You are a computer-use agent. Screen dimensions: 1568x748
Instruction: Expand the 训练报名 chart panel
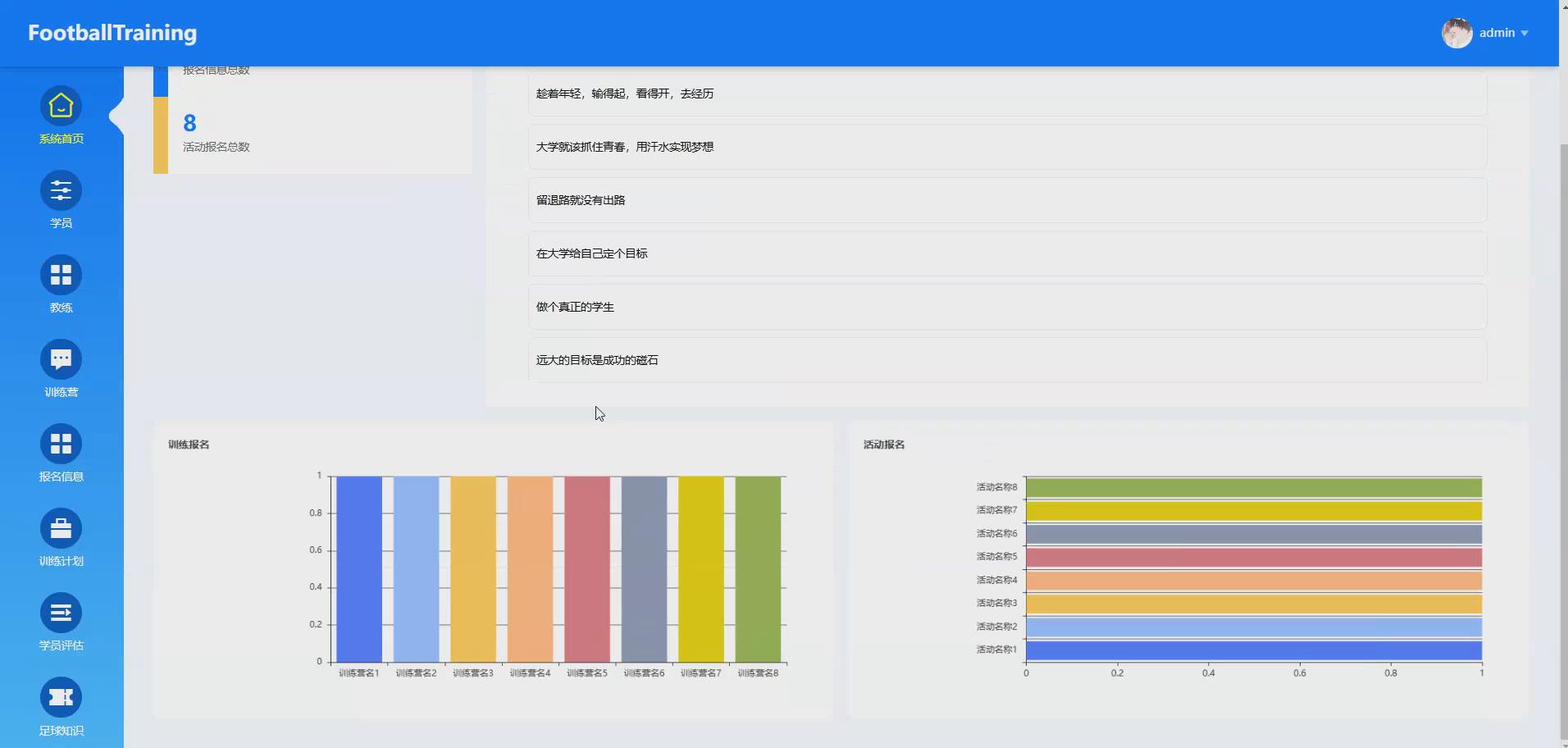click(x=187, y=444)
